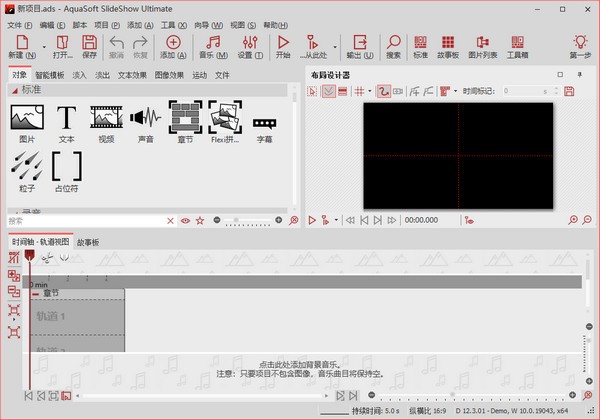Viewport: 600px width, 420px height.
Task: Select the Flexi拼贴 collage object
Action: [226, 123]
